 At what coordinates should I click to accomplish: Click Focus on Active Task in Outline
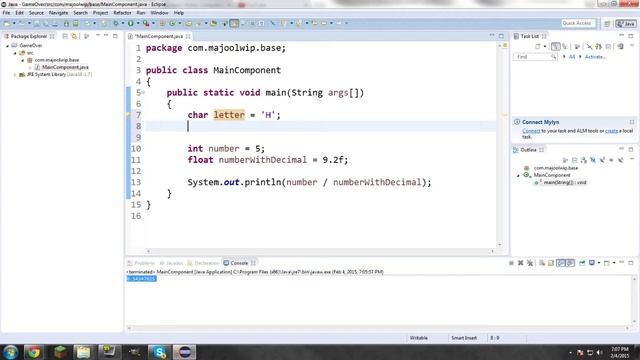pyautogui.click(x=565, y=160)
